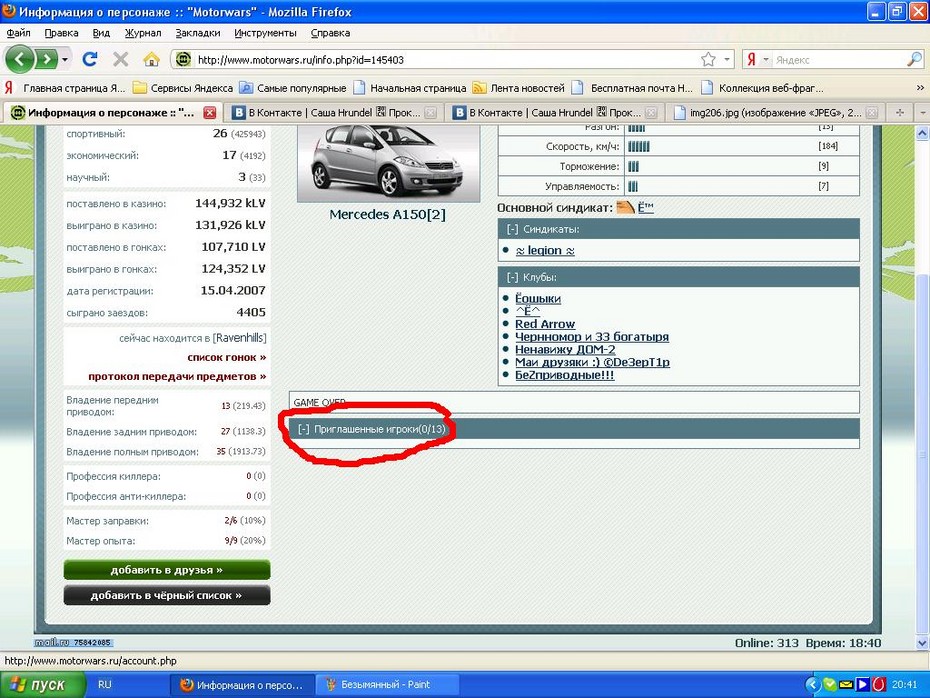Click the scrollbar up arrow
The height and width of the screenshot is (698, 930).
tap(922, 133)
